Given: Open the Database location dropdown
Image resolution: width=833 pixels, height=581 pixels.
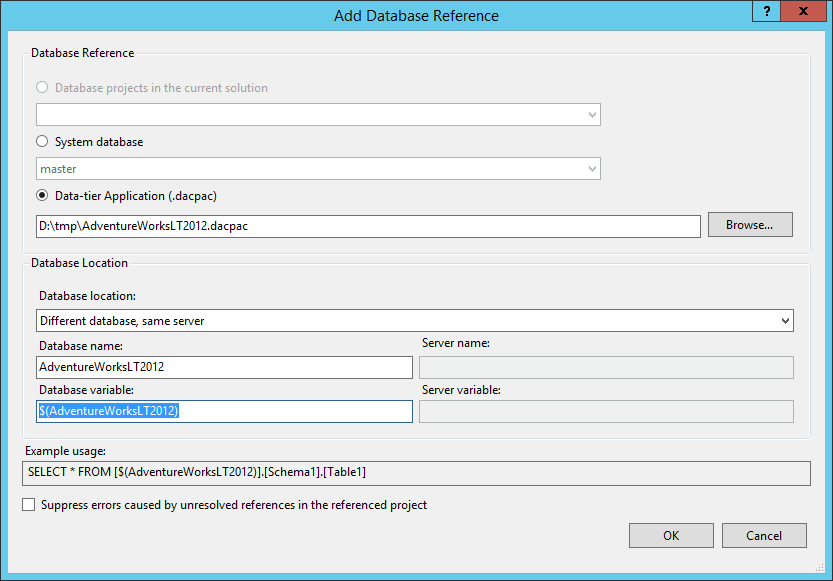Looking at the screenshot, I should pyautogui.click(x=785, y=321).
